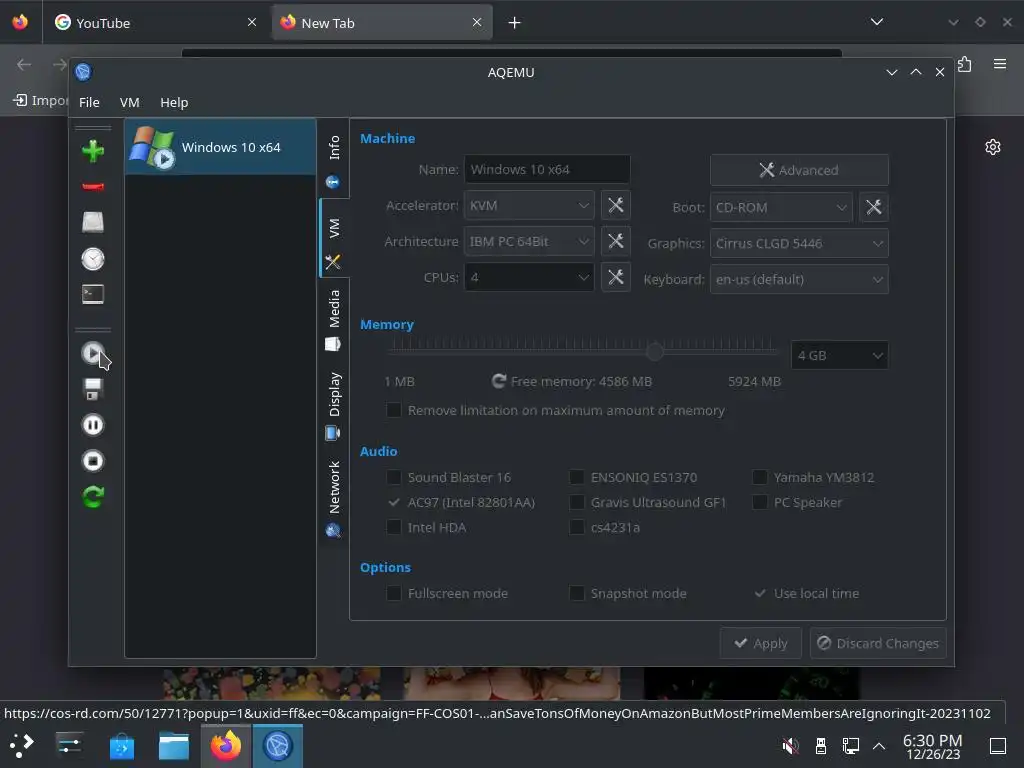
Task: Start the VM with play icon
Action: click(x=93, y=353)
